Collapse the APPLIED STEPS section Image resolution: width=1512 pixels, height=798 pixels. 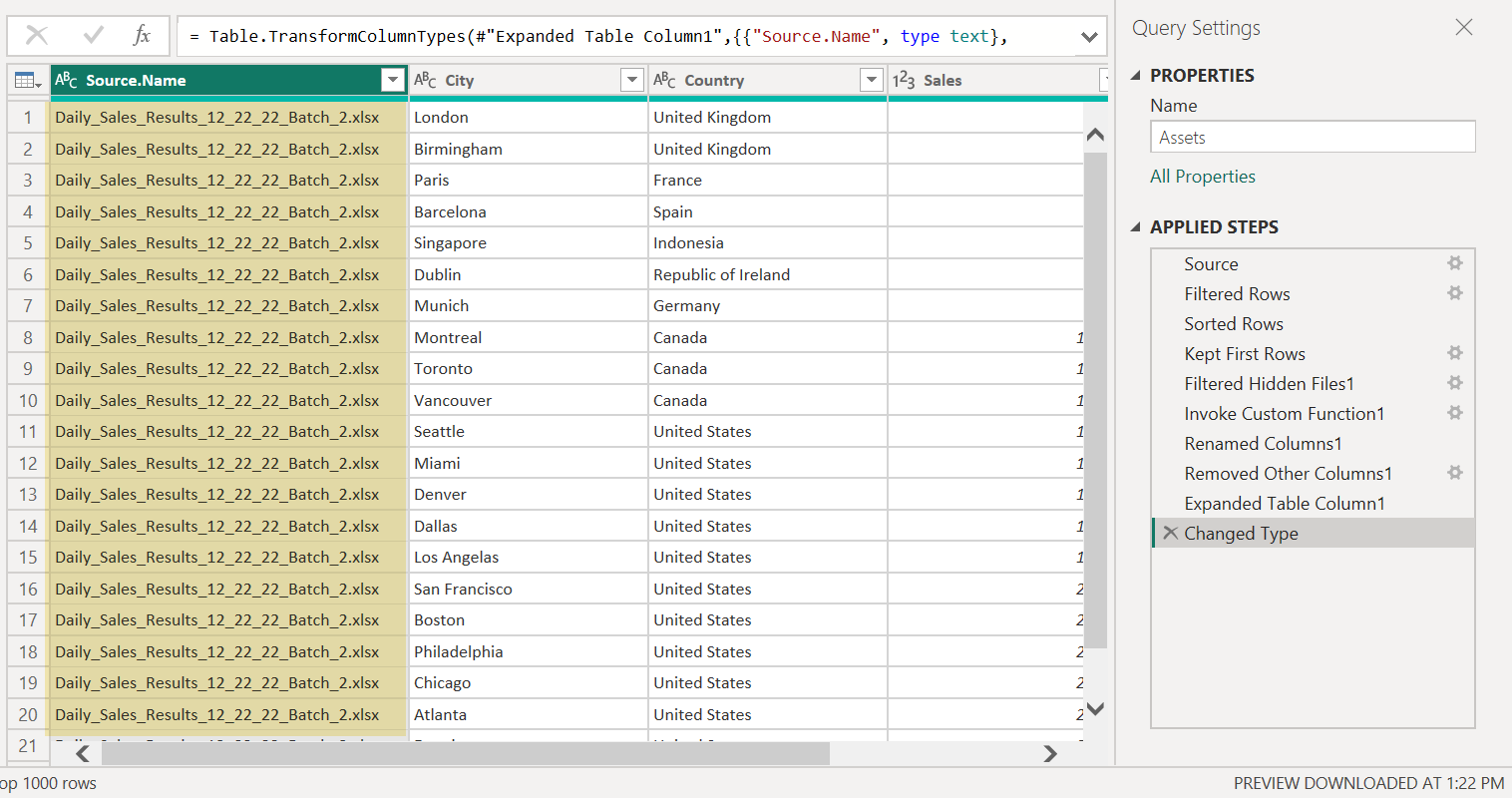tap(1136, 227)
